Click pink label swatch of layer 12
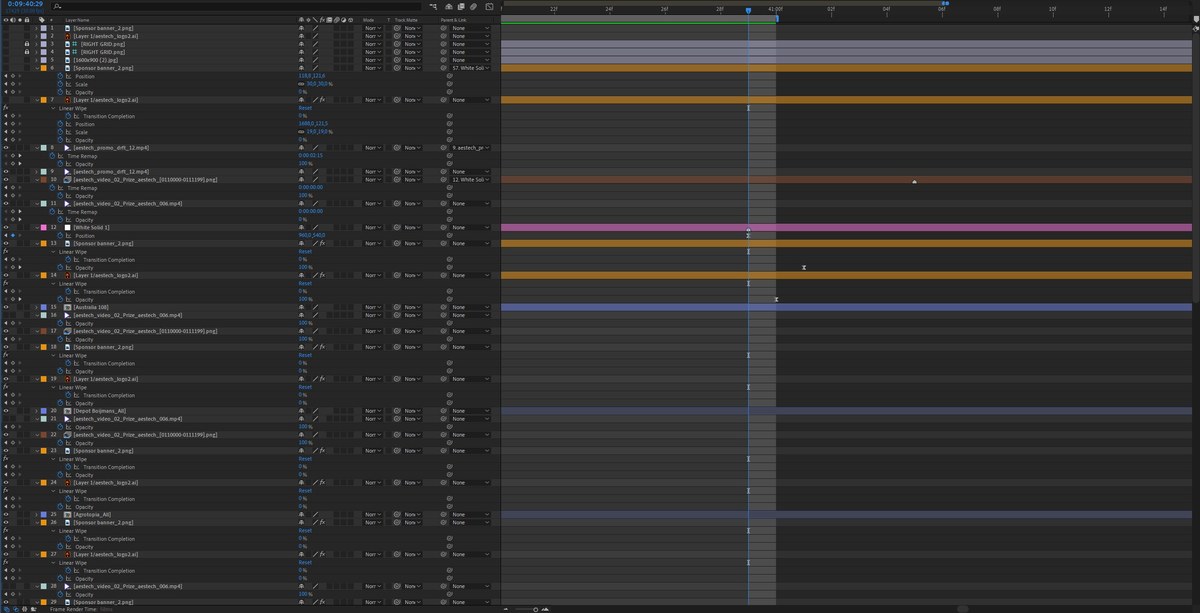This screenshot has height=613, width=1200. [43, 228]
